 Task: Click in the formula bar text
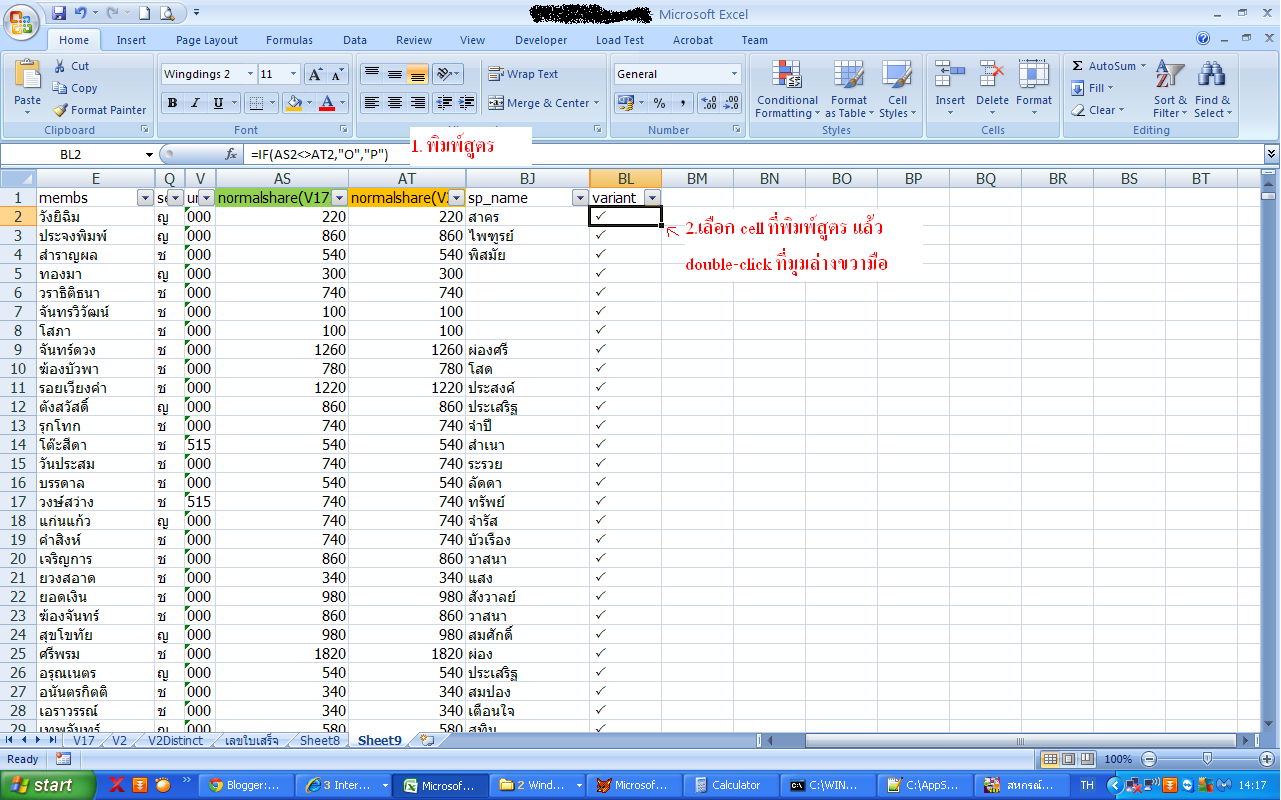(x=320, y=154)
